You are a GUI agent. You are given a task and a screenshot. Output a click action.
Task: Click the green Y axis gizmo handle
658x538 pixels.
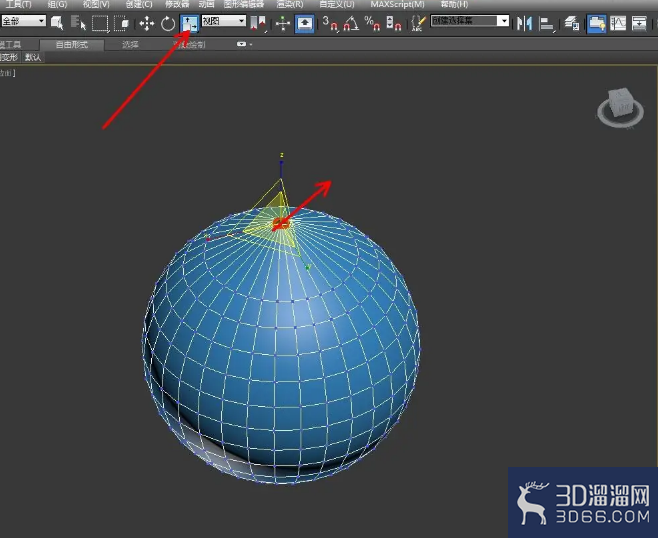[308, 267]
